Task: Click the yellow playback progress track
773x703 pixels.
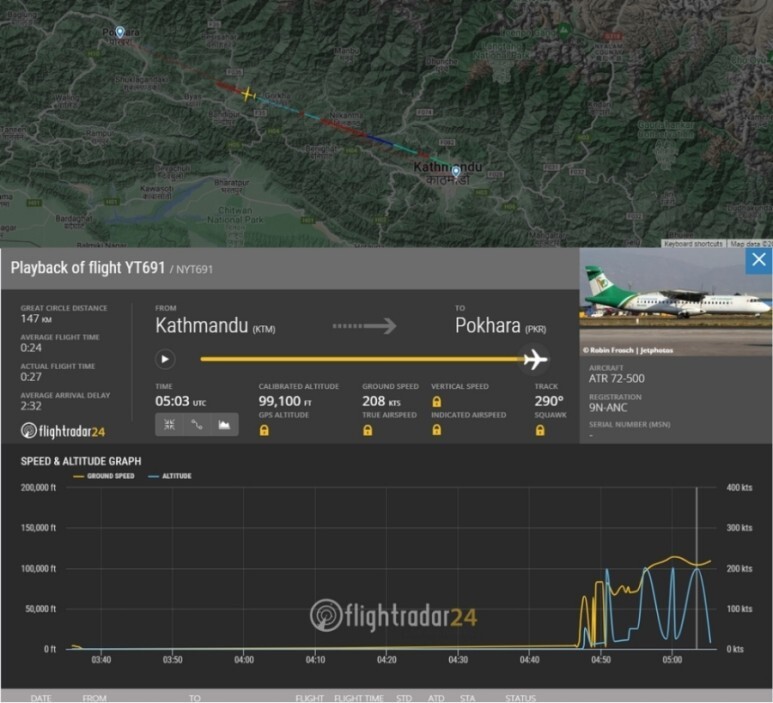Action: coord(362,359)
